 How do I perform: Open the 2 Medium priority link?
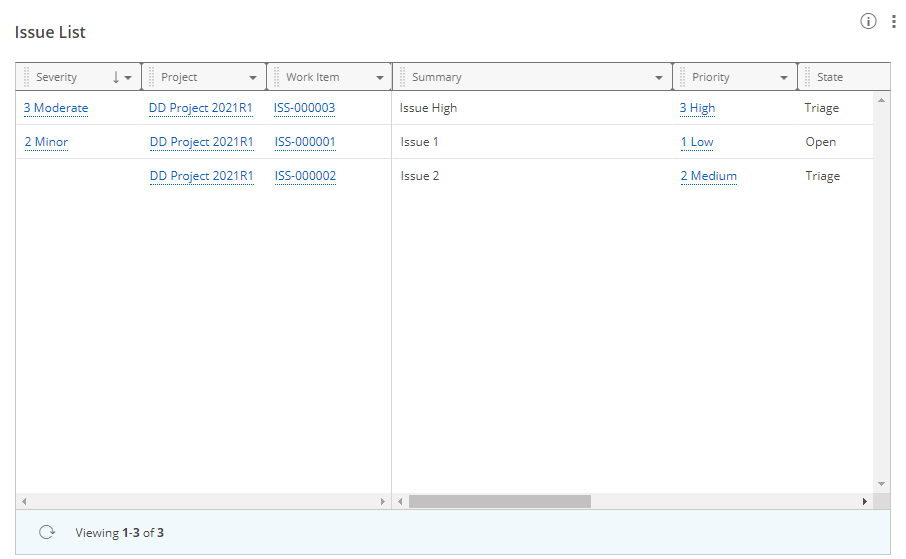708,176
